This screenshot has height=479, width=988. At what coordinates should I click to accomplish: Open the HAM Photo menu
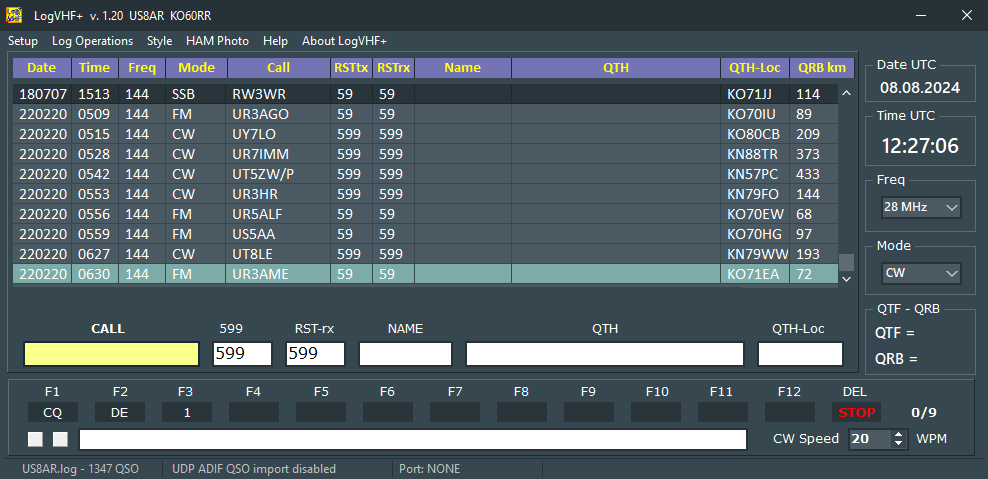tap(217, 41)
